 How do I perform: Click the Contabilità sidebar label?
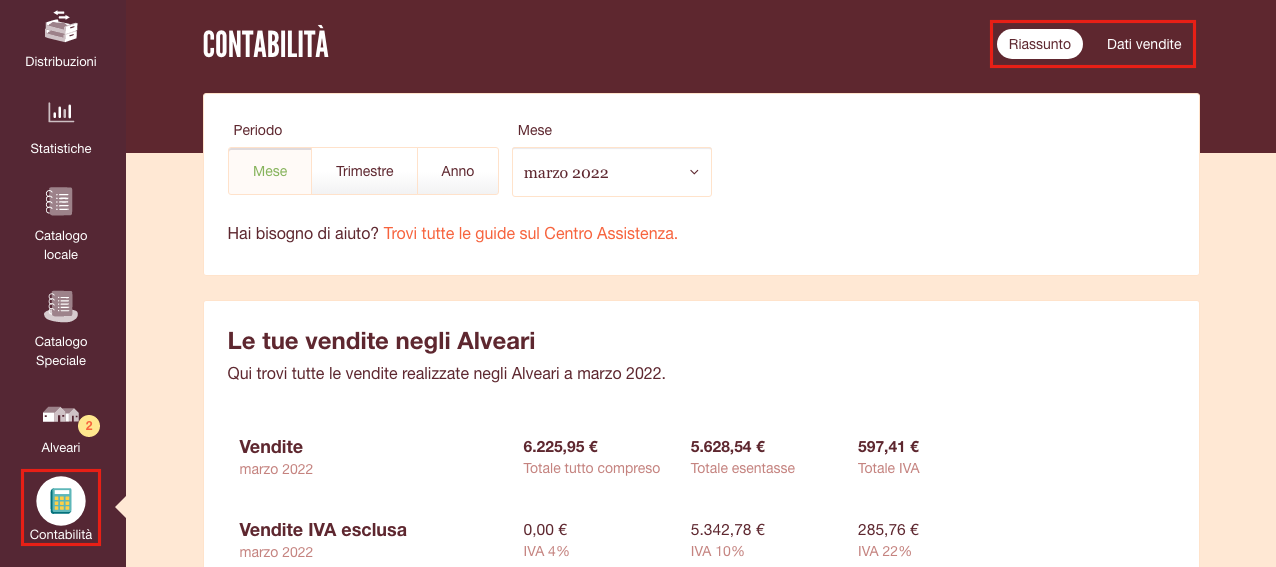pos(61,535)
